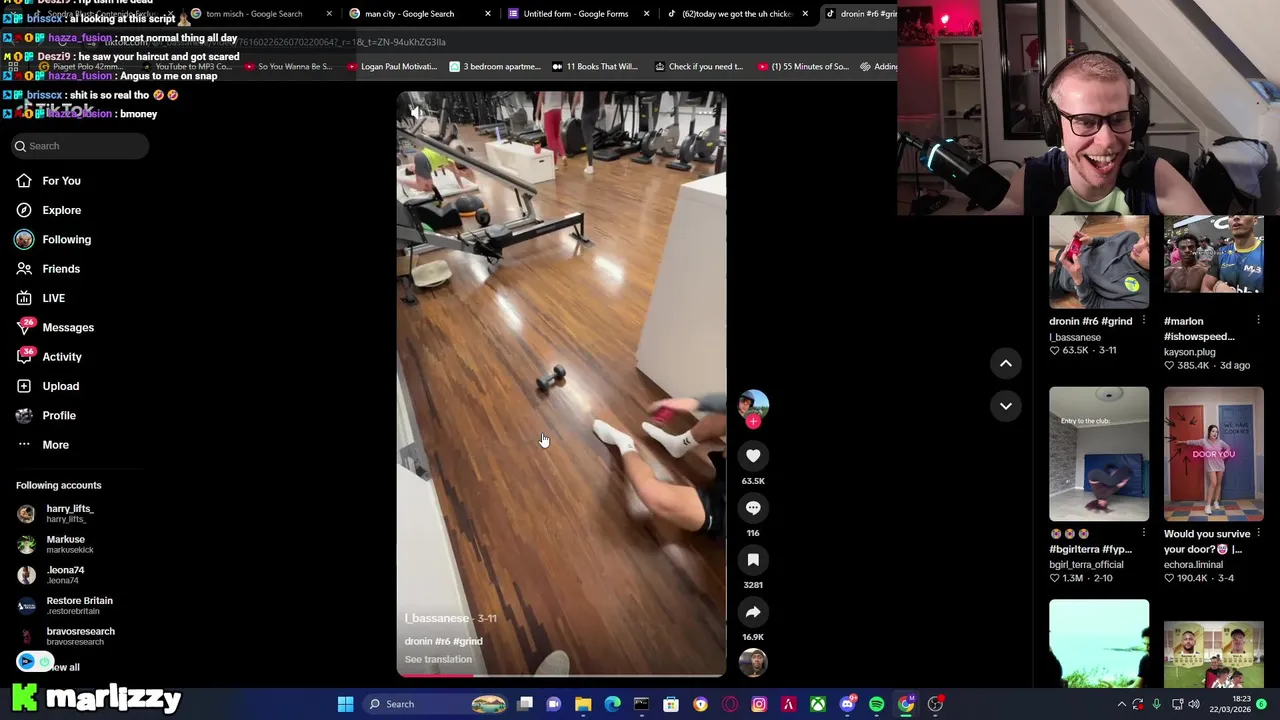The image size is (1280, 720).
Task: Open Check if you need t... bookmark
Action: tap(699, 67)
